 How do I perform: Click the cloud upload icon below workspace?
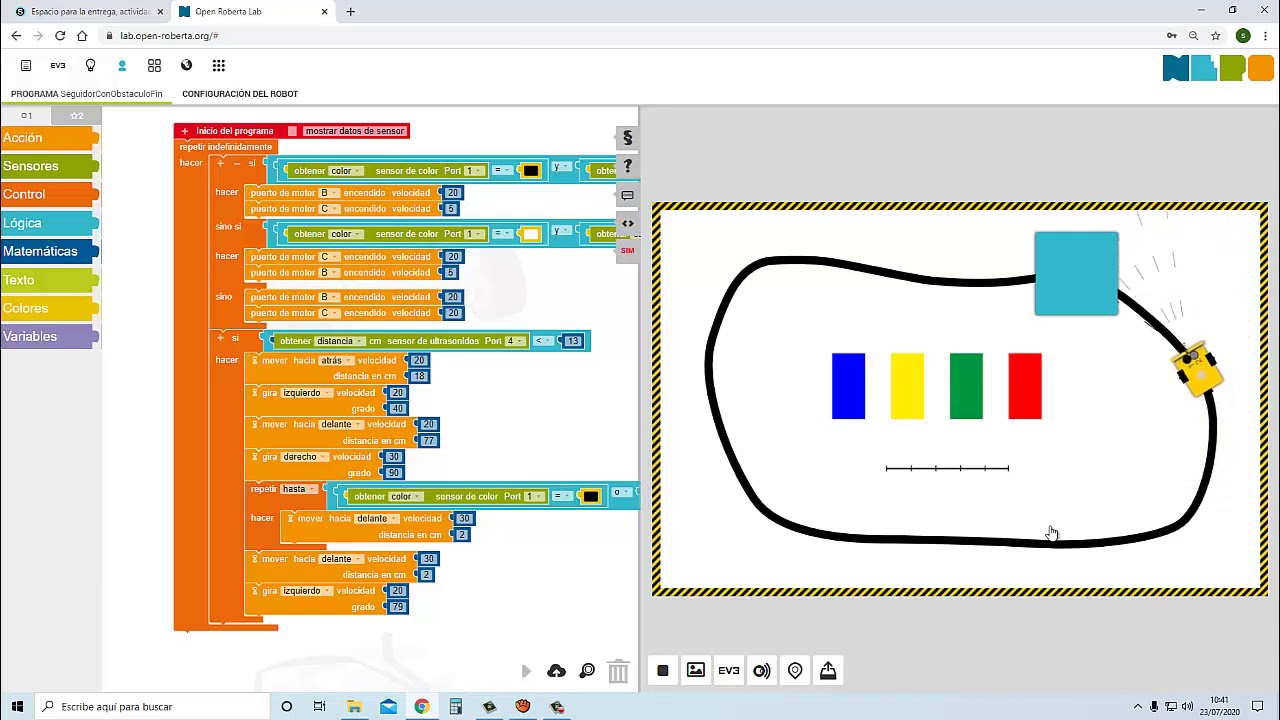coord(556,671)
